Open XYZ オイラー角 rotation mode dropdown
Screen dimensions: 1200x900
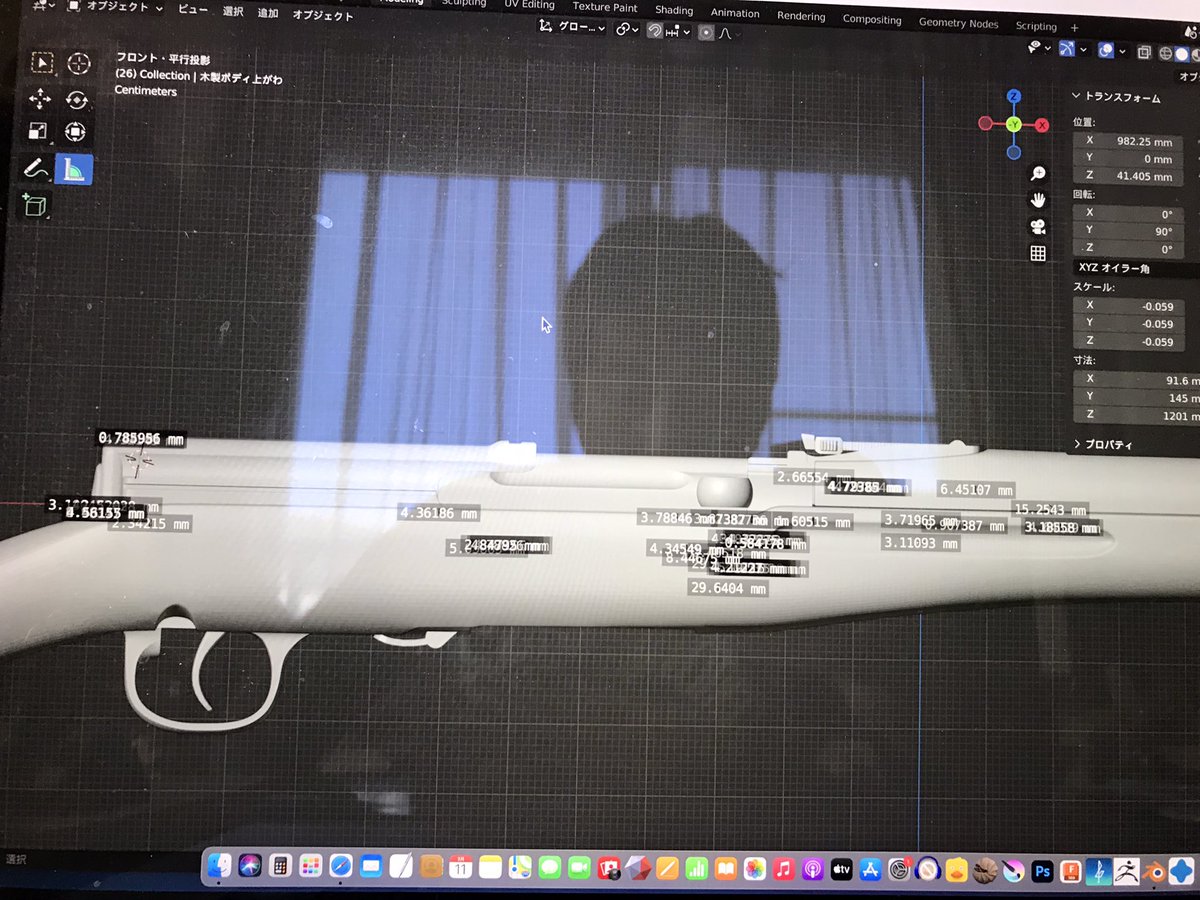click(1135, 268)
